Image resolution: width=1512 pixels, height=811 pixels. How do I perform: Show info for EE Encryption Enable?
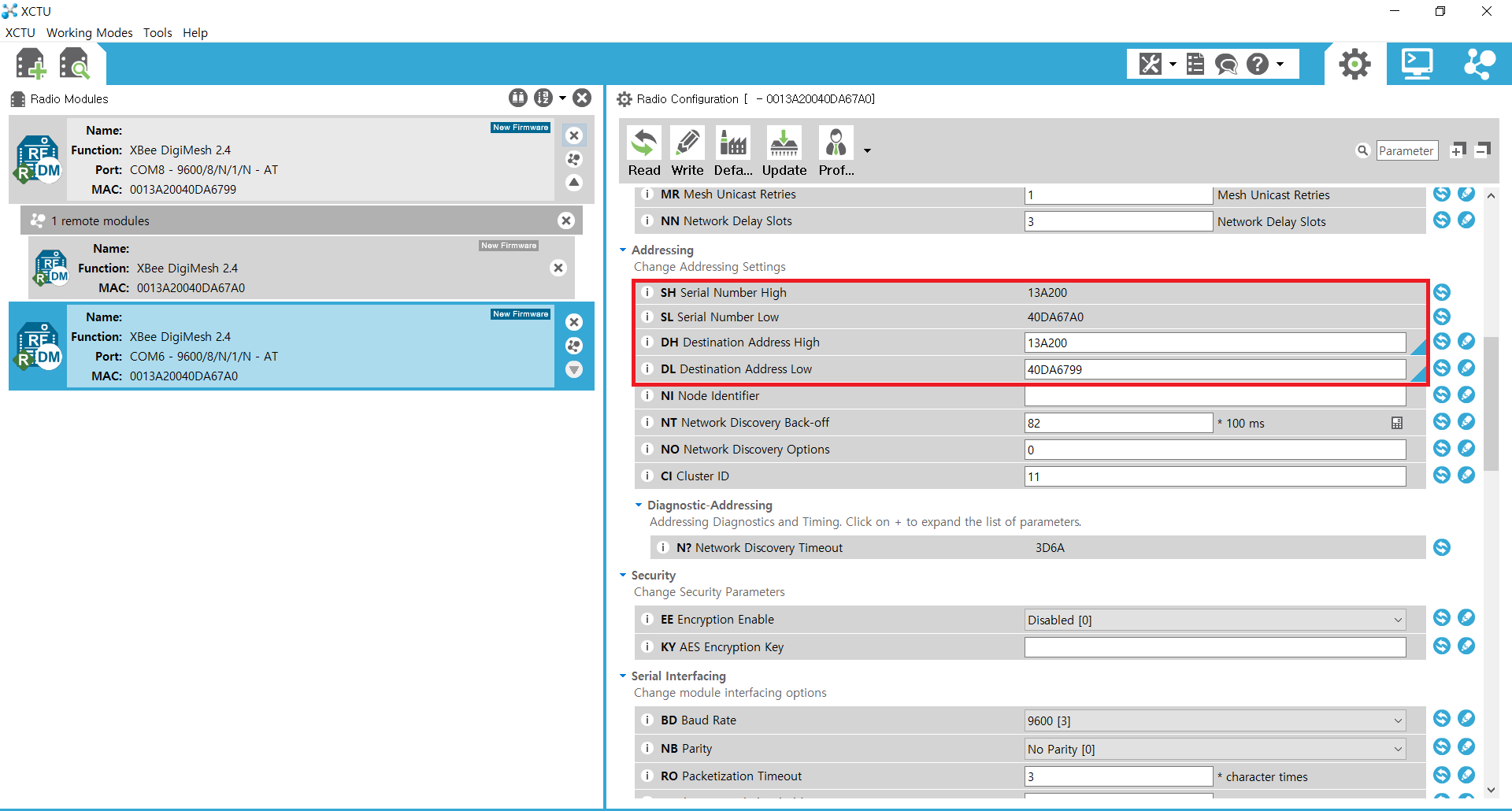click(647, 620)
